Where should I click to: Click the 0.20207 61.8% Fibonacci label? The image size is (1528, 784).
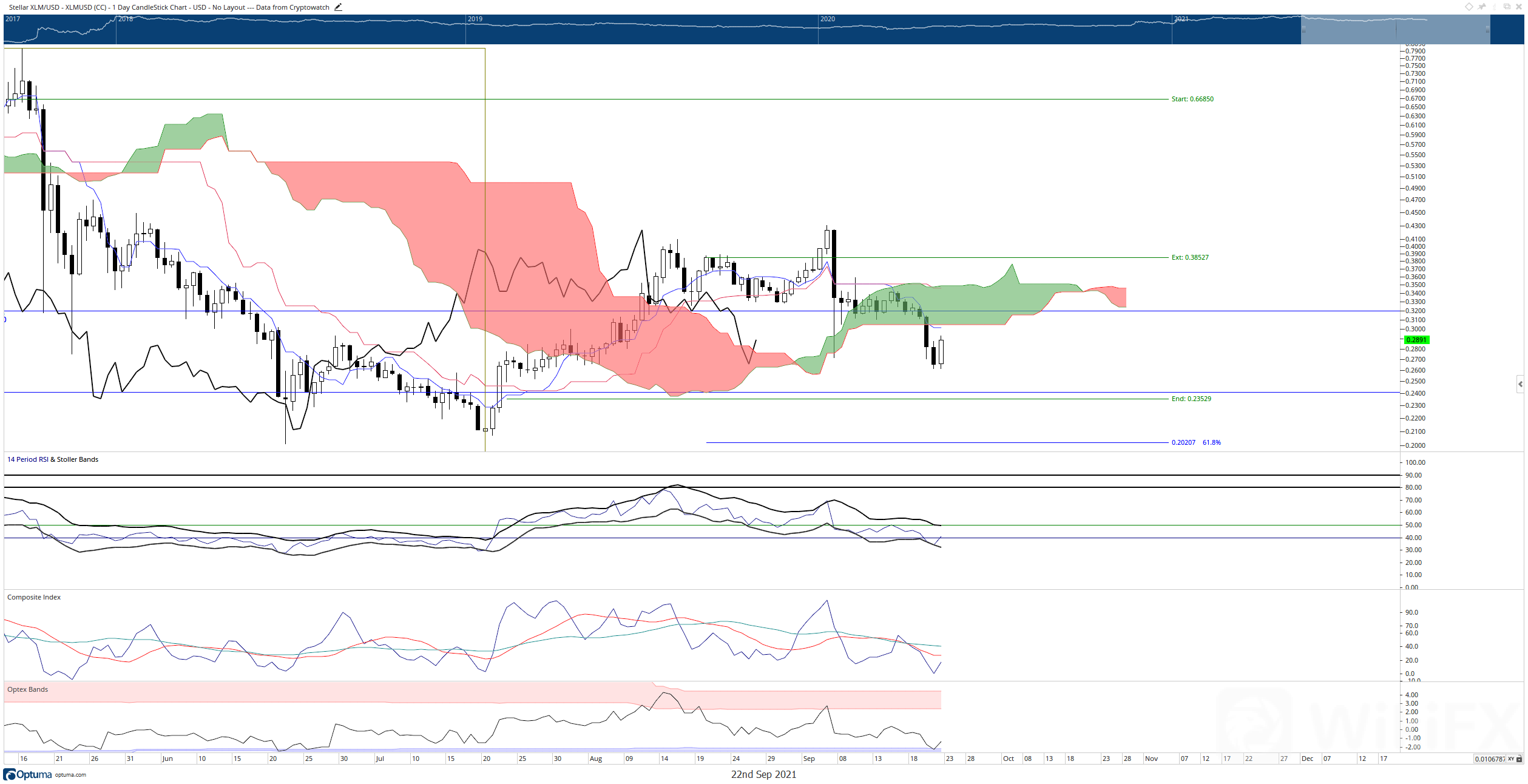tap(1195, 442)
